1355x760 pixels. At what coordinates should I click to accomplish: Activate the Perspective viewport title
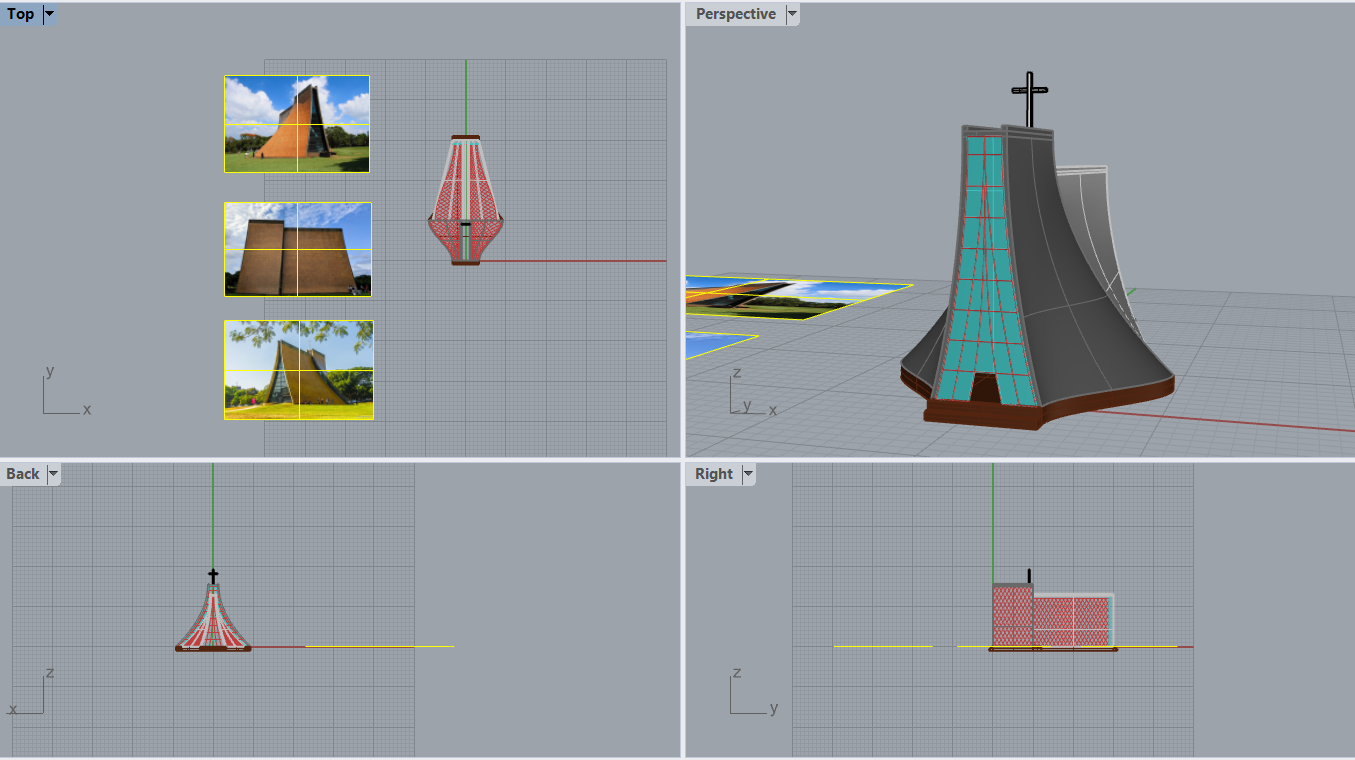pos(736,14)
